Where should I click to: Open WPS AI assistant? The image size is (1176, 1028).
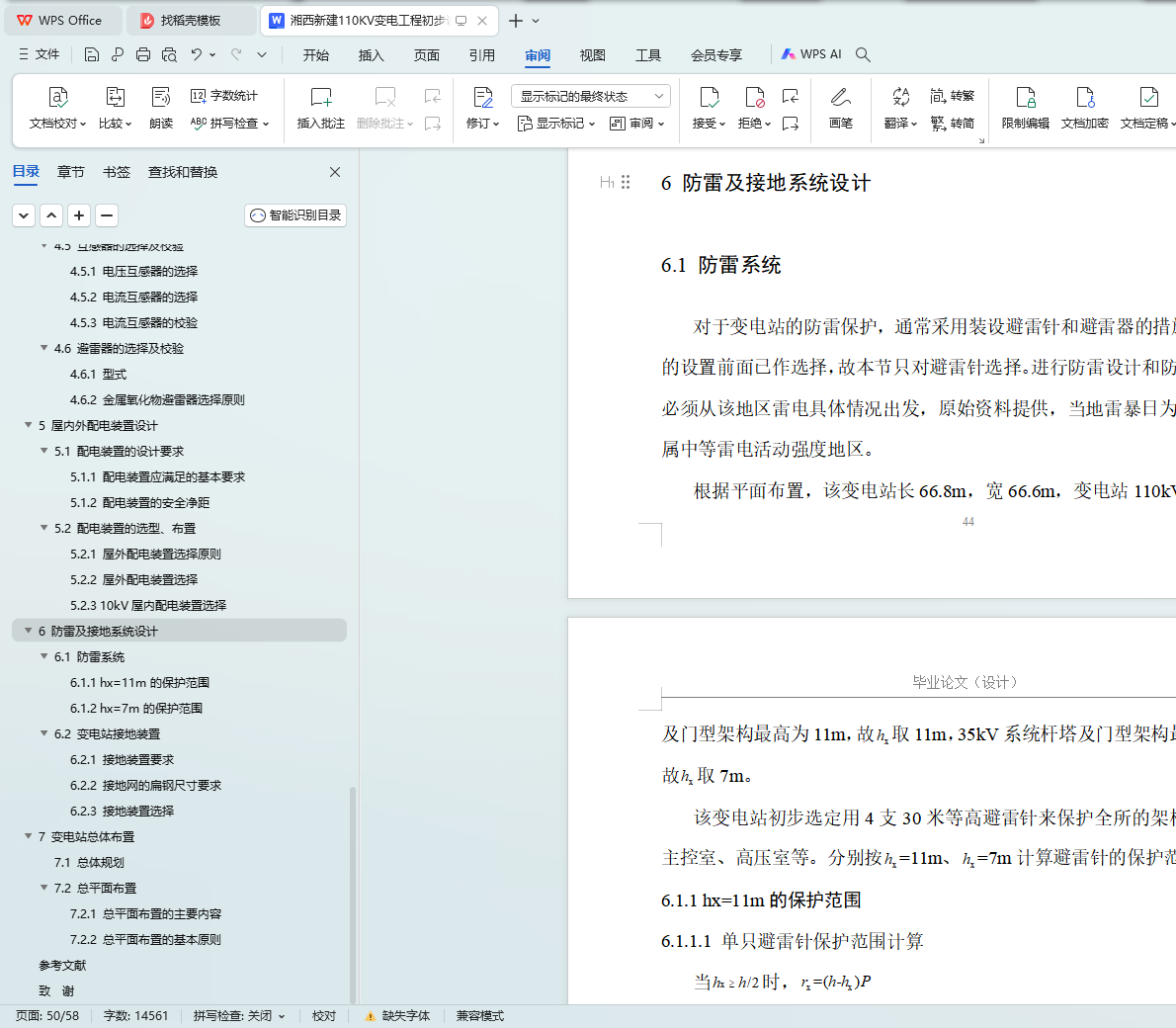tap(810, 54)
